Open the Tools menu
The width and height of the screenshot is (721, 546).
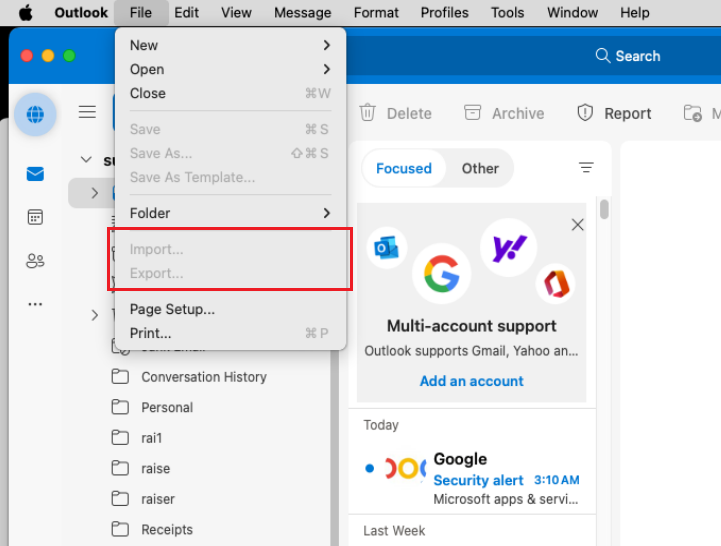[x=507, y=12]
